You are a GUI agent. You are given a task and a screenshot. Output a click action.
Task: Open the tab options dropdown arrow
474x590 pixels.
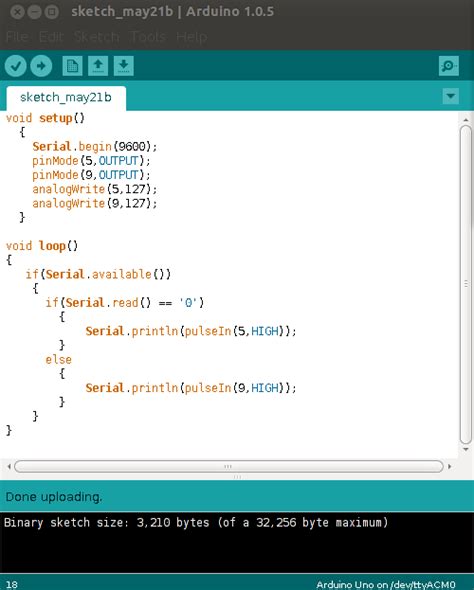coord(450,96)
